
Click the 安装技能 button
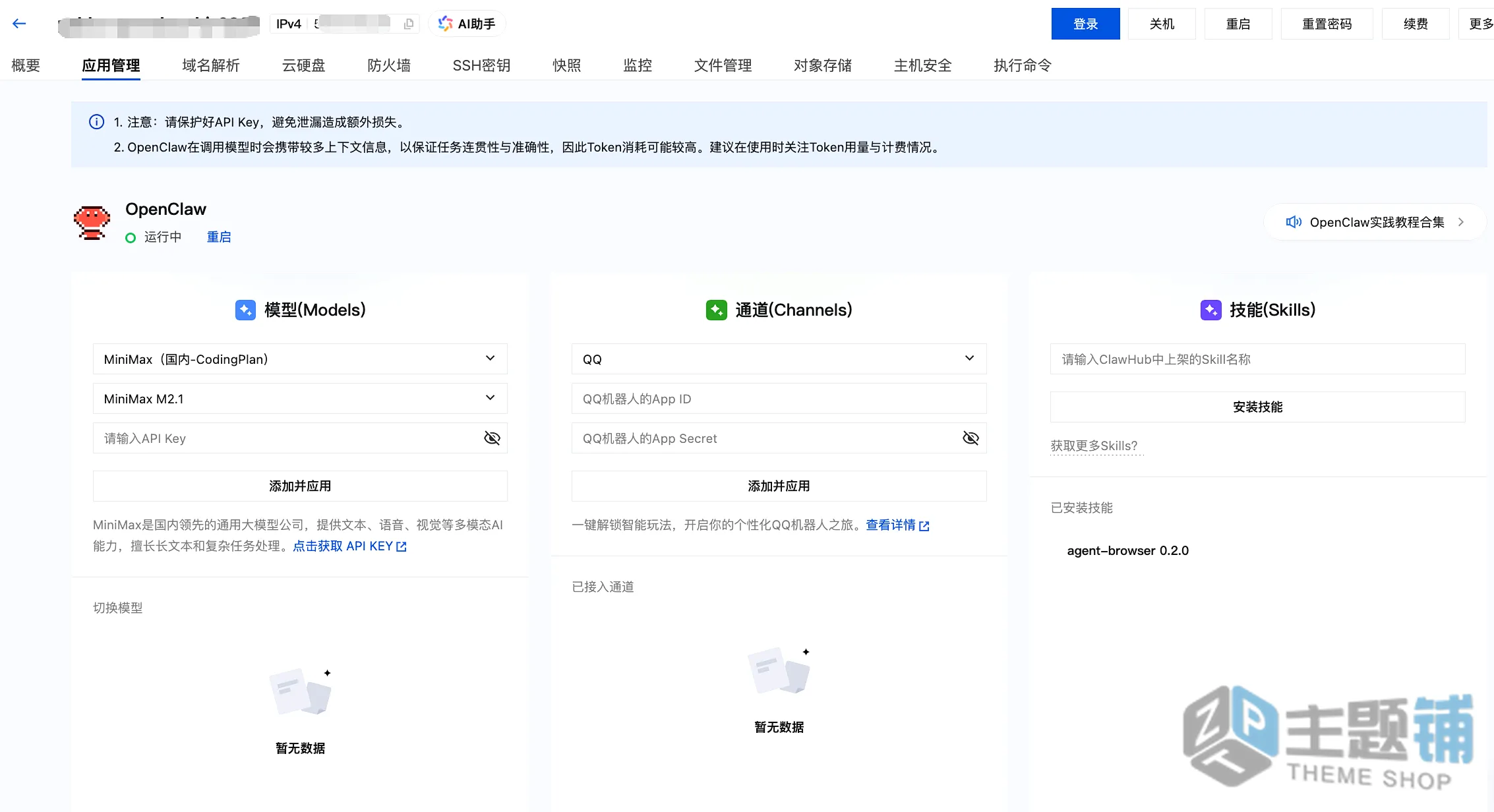click(1257, 407)
